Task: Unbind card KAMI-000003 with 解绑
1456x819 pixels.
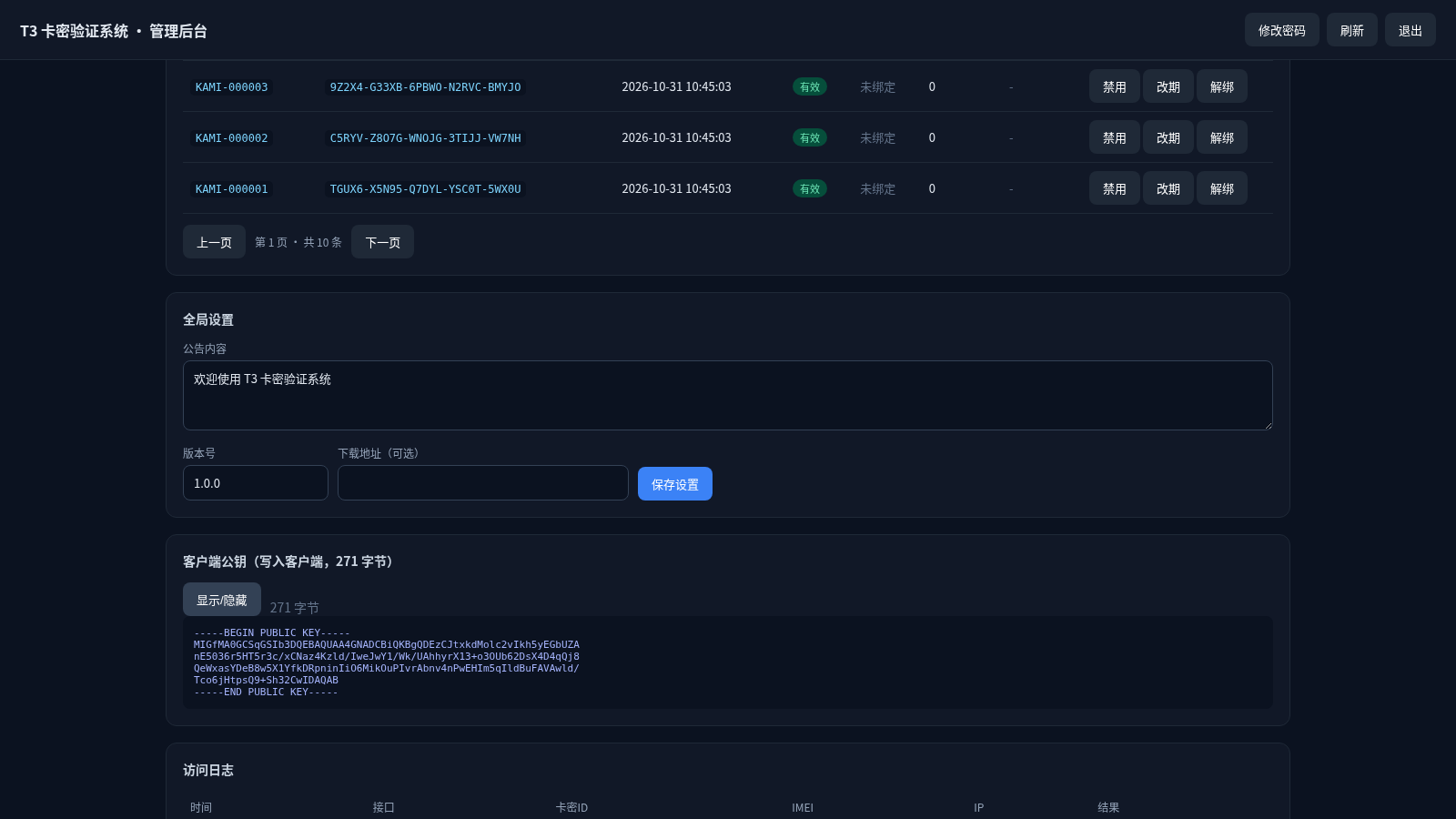Action: (x=1221, y=86)
